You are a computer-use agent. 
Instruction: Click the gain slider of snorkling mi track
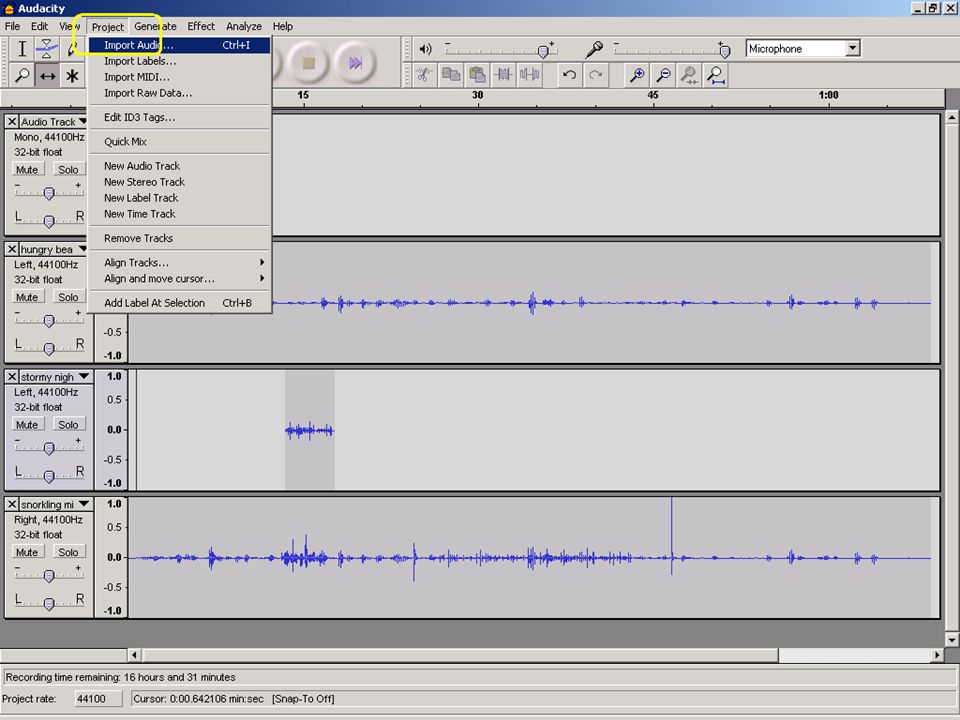click(x=49, y=576)
